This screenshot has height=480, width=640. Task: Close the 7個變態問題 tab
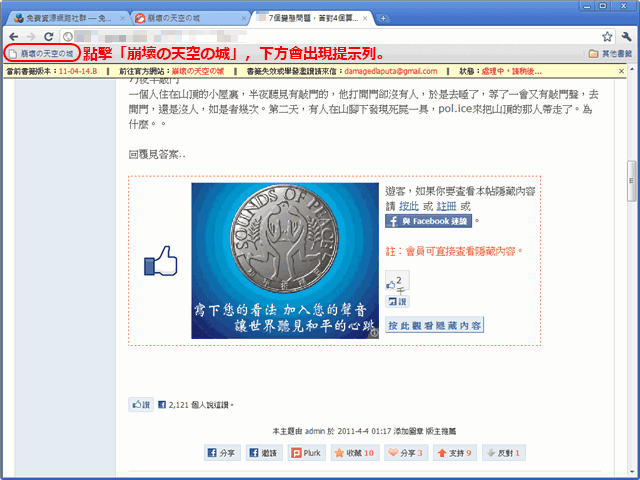365,18
